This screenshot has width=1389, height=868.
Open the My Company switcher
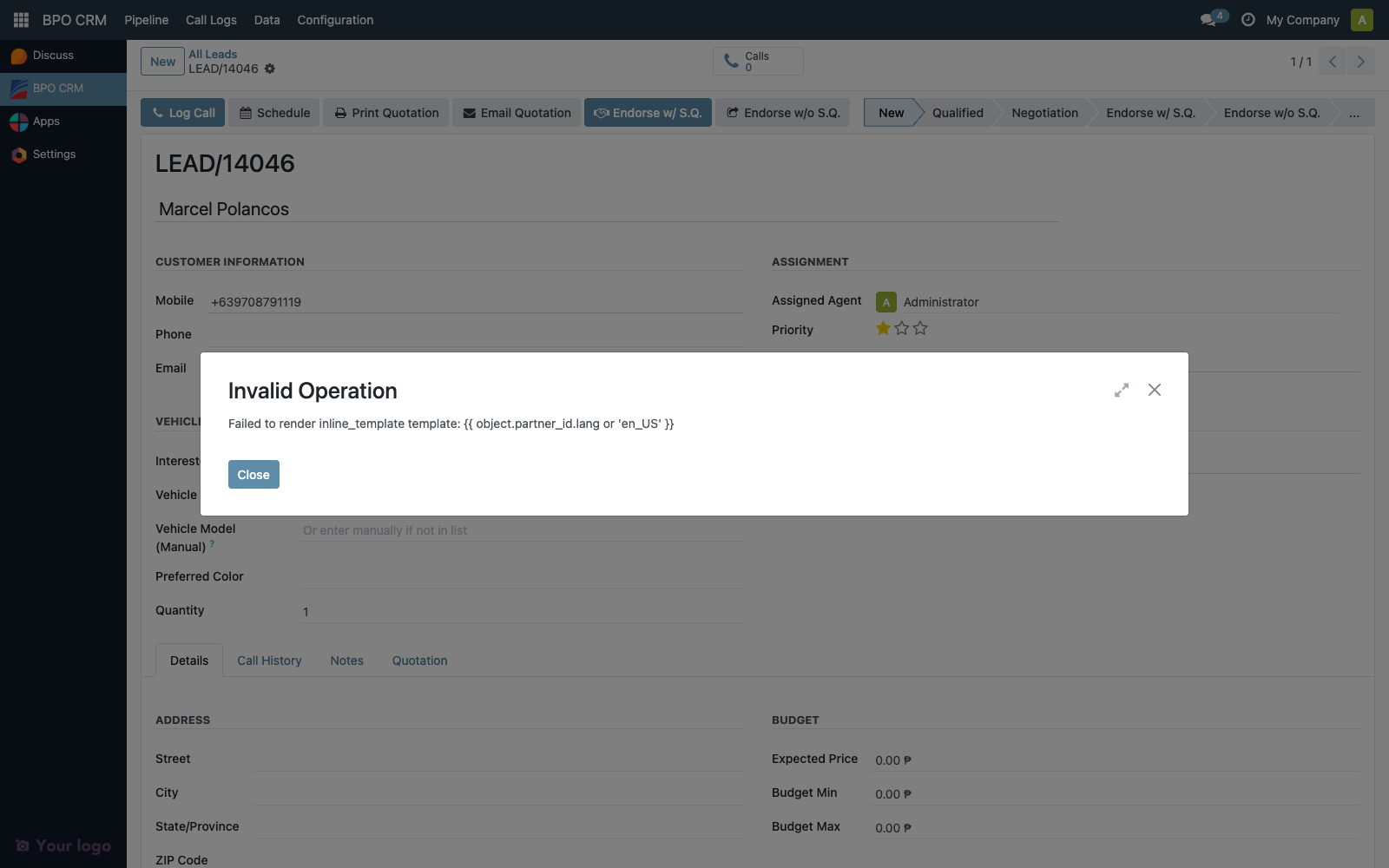tap(1302, 20)
